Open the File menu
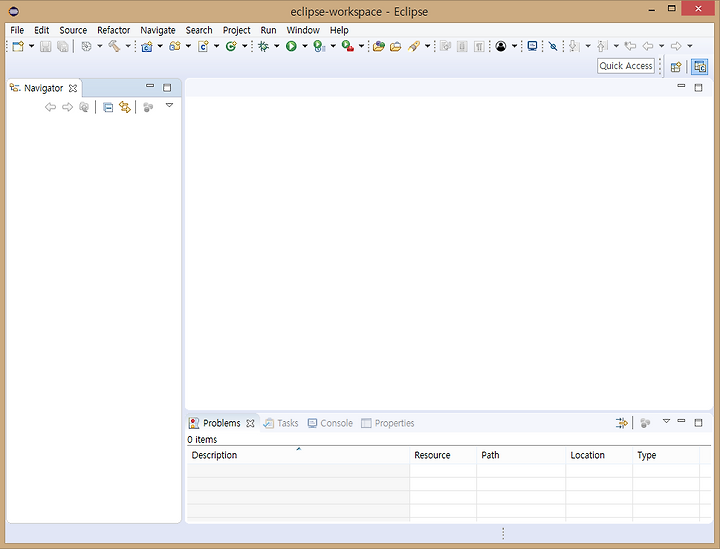Viewport: 720px width, 549px height. click(x=17, y=30)
